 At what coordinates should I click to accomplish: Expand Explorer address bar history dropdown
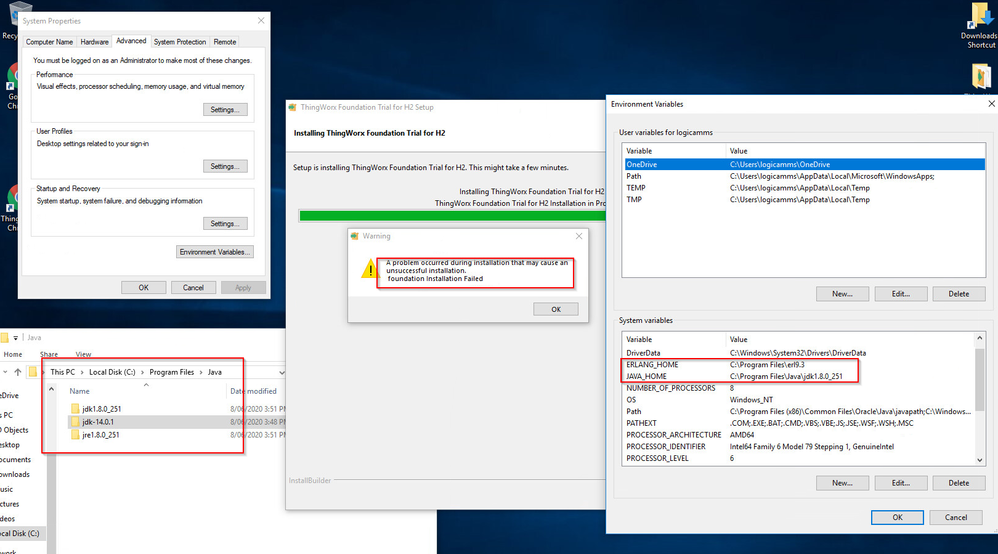(x=281, y=373)
